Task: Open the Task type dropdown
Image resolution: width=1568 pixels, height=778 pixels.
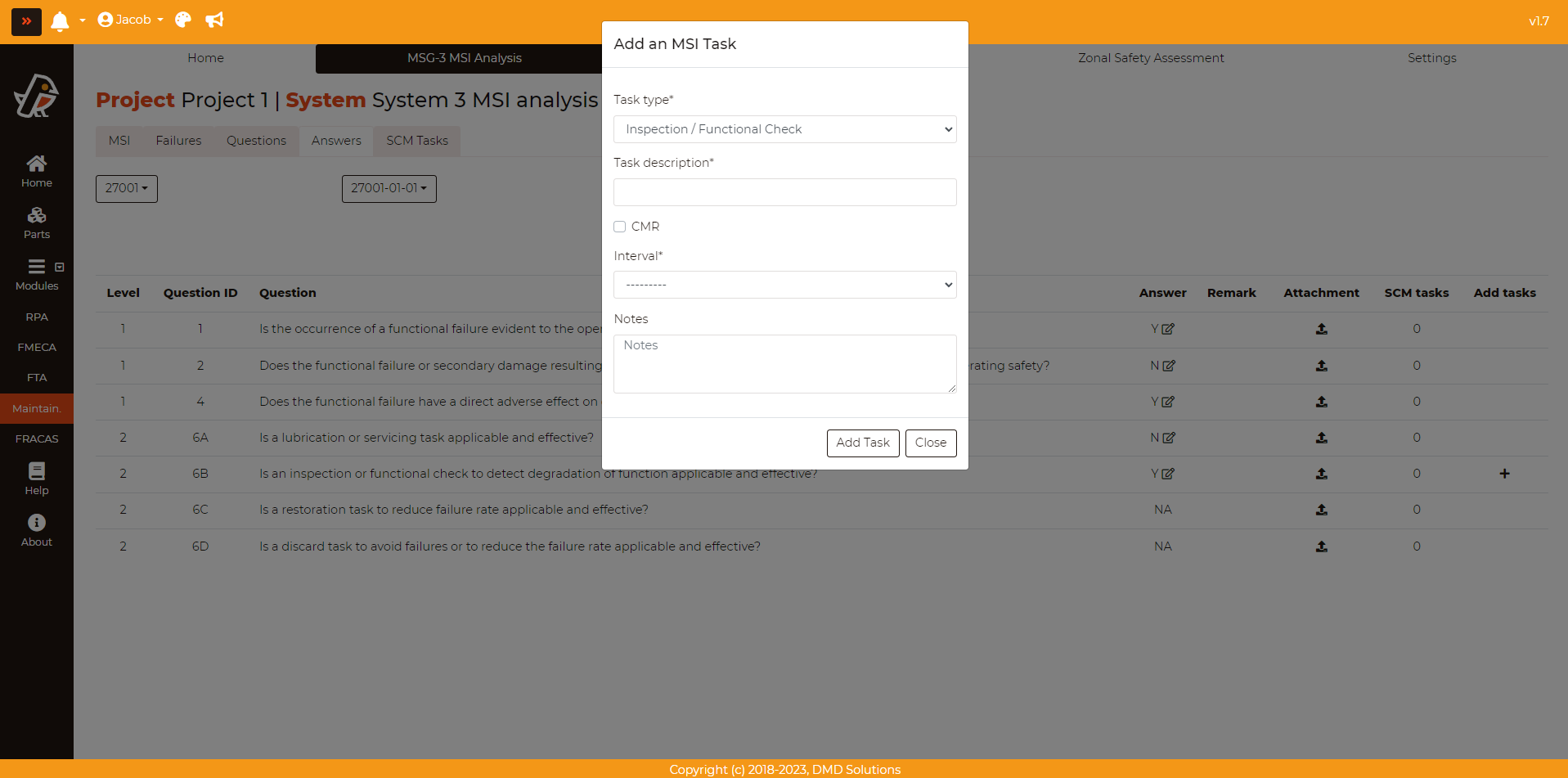Action: tap(784, 129)
